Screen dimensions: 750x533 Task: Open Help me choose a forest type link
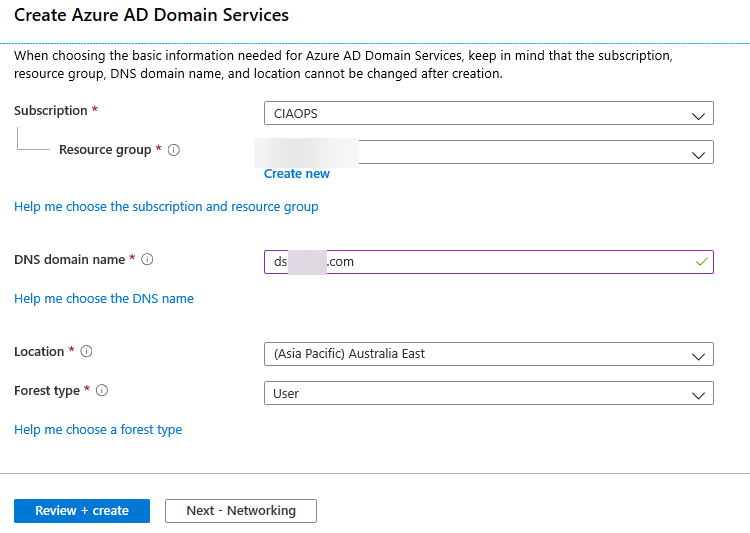pos(98,430)
